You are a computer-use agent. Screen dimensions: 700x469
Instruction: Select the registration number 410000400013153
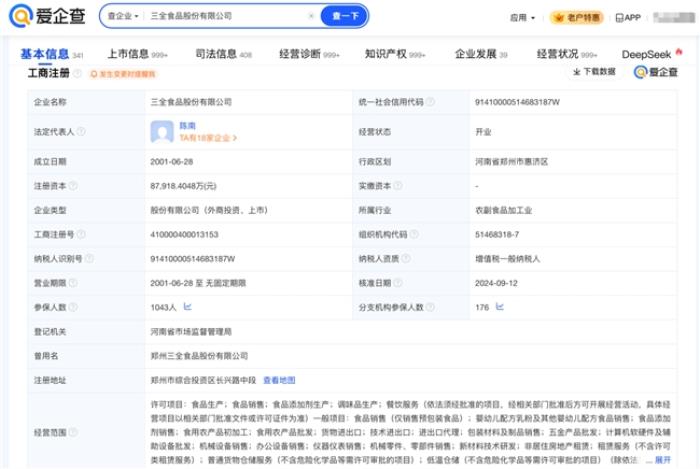pos(184,235)
